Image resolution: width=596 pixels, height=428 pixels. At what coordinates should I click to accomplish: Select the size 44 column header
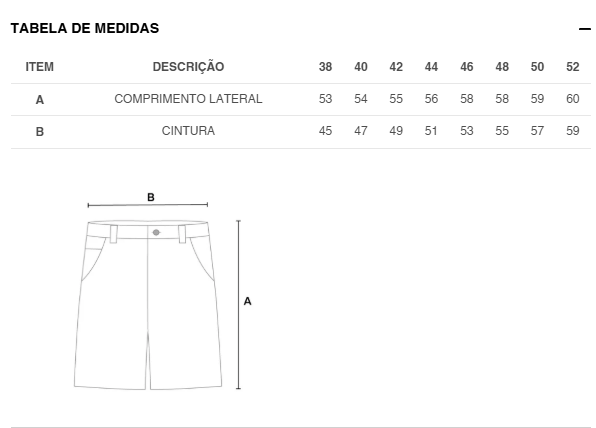(431, 67)
